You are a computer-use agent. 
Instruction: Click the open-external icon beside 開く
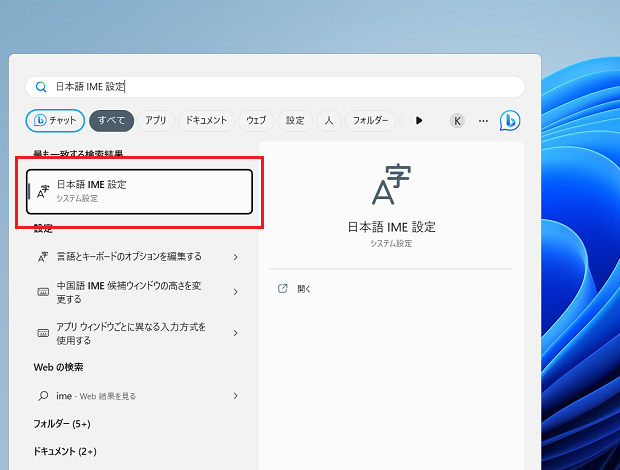coord(282,289)
